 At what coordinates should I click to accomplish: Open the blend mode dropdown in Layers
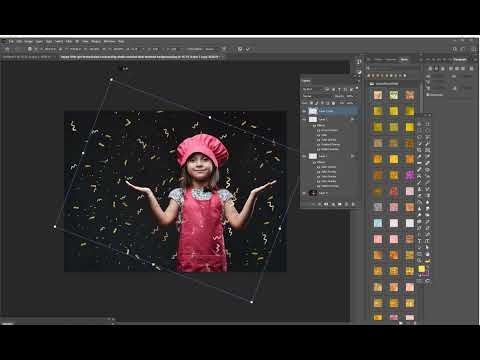317,96
